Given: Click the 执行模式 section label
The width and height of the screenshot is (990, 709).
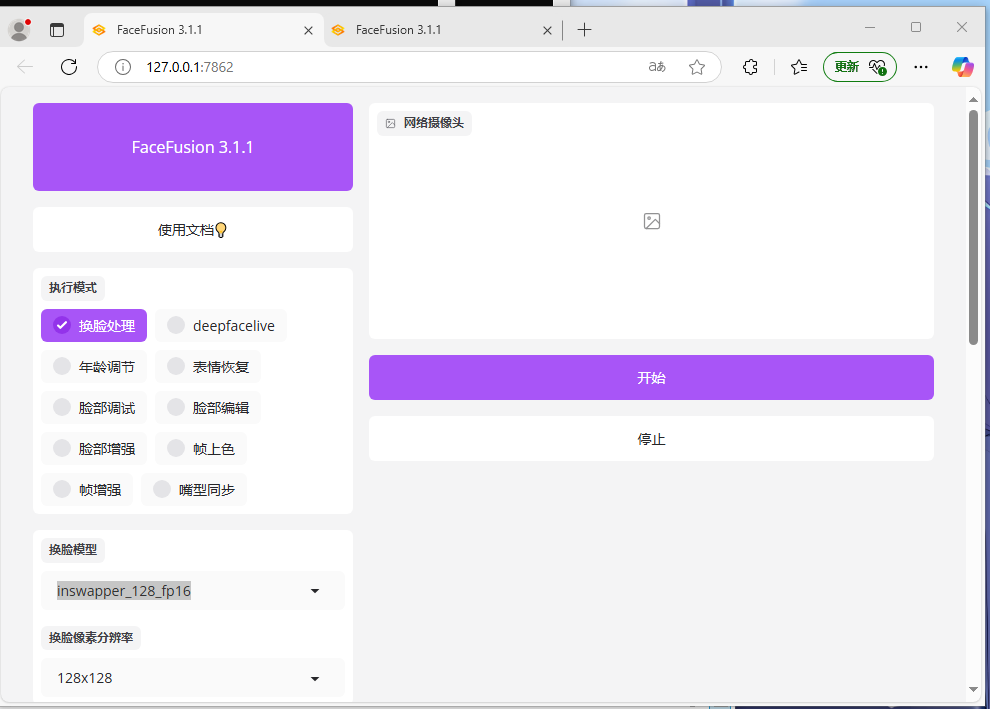Looking at the screenshot, I should tap(73, 288).
